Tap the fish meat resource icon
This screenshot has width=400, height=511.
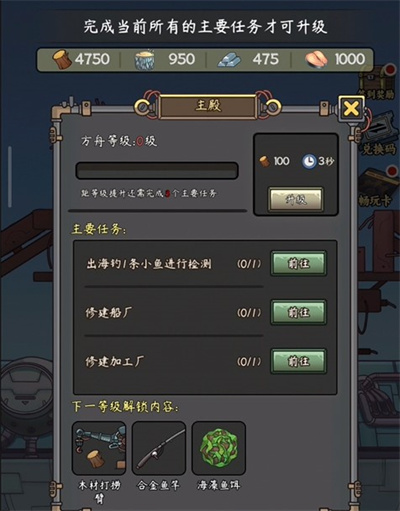click(316, 60)
